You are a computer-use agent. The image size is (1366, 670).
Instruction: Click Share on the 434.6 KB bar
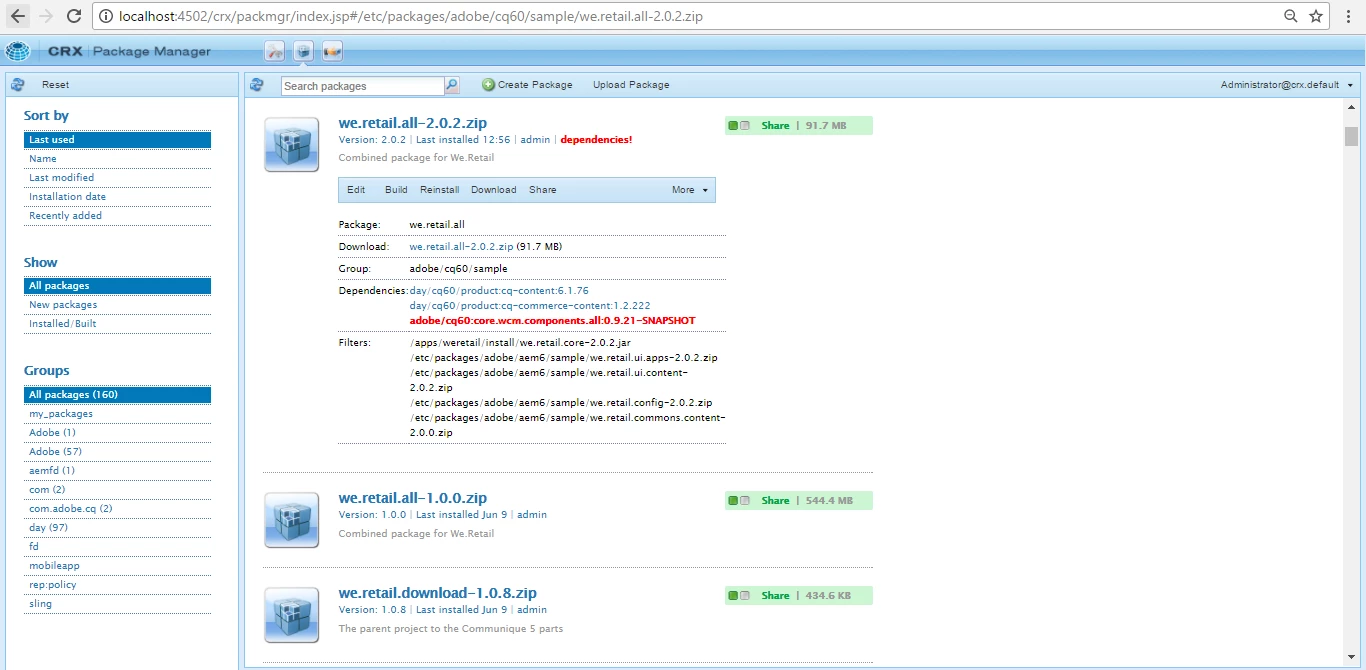click(x=775, y=596)
